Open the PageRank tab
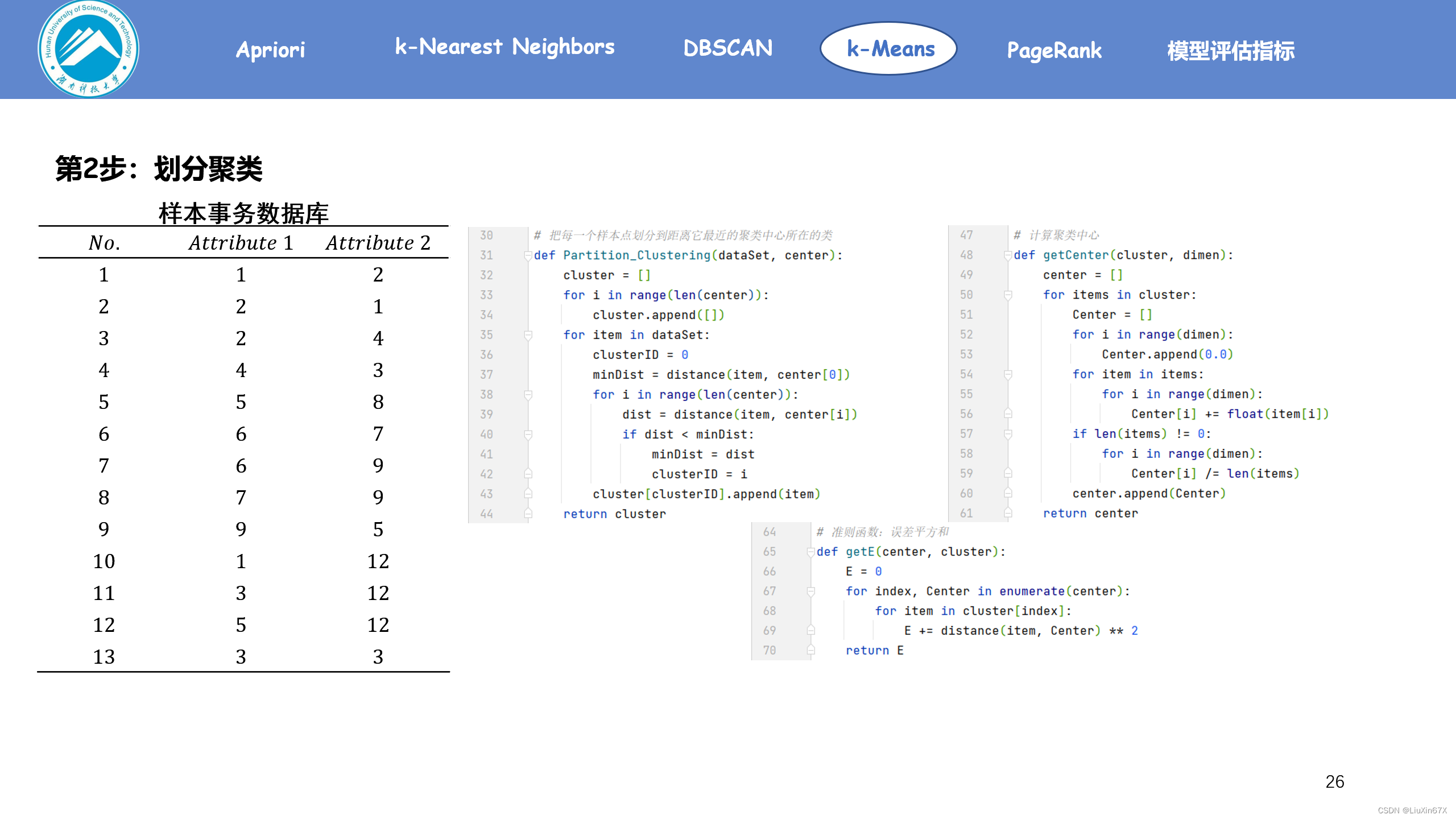 [1054, 51]
